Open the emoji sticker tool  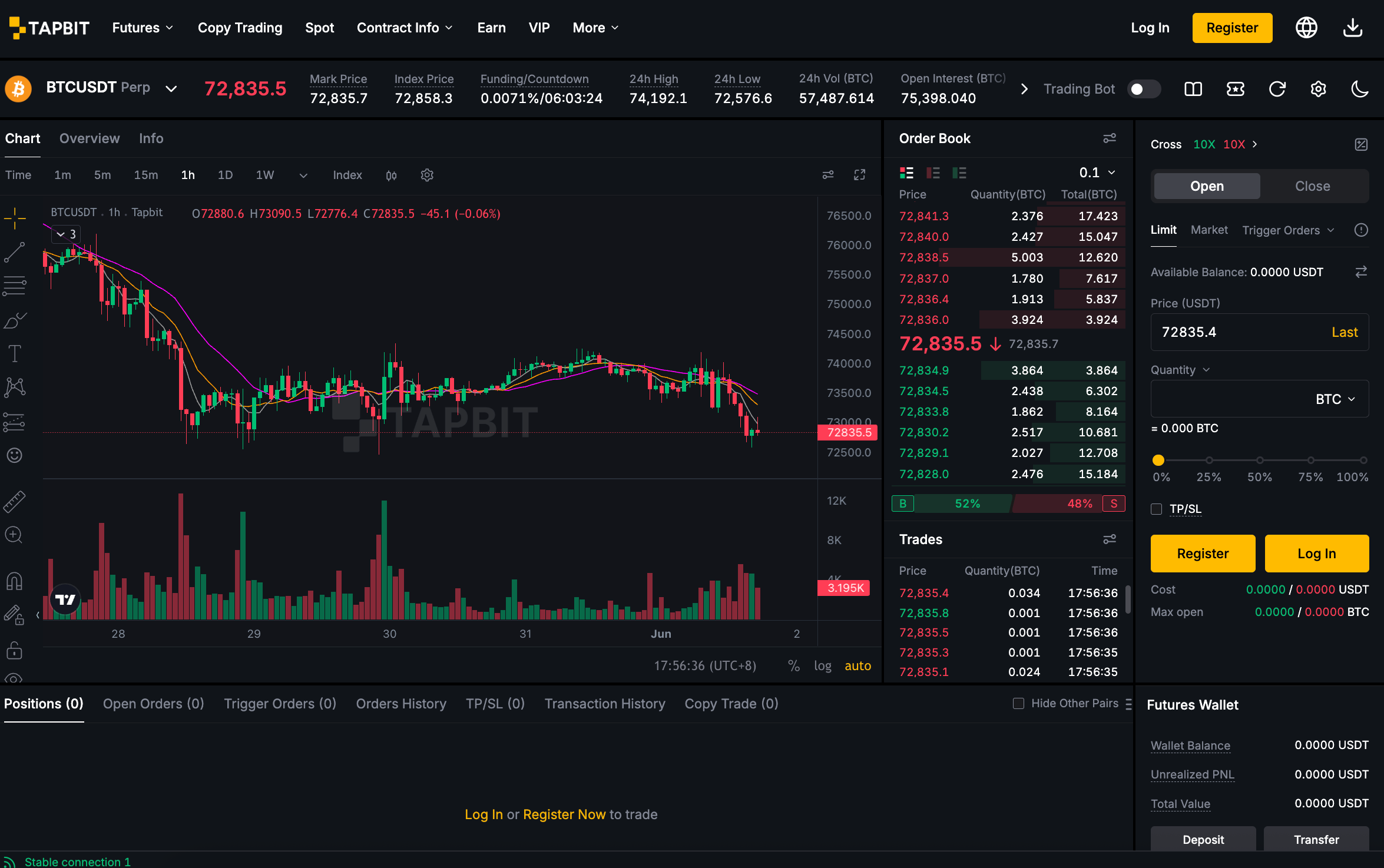point(15,455)
